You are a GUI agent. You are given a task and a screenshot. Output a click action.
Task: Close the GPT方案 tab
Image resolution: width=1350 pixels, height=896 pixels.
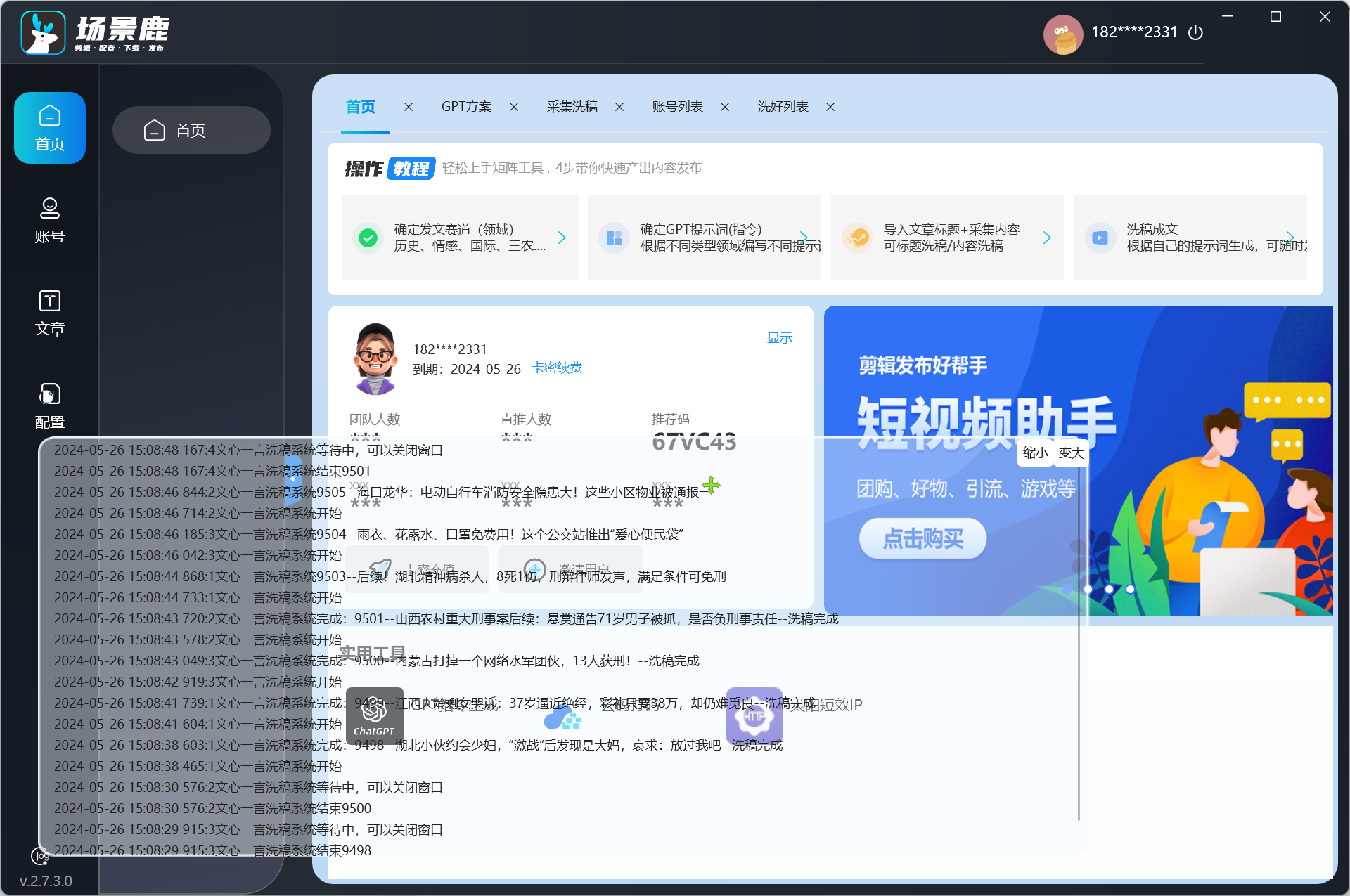(514, 107)
